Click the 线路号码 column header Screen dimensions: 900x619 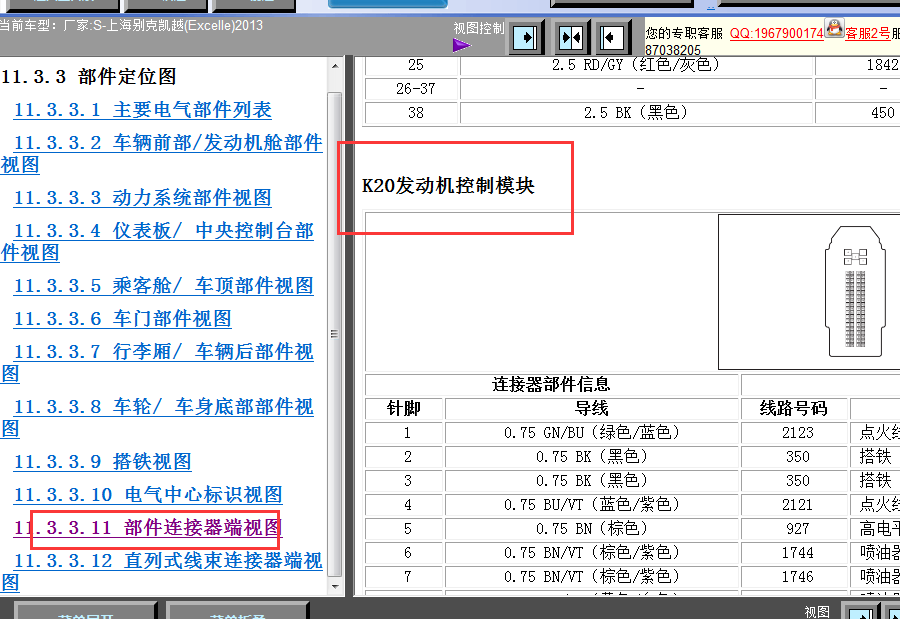pos(793,409)
